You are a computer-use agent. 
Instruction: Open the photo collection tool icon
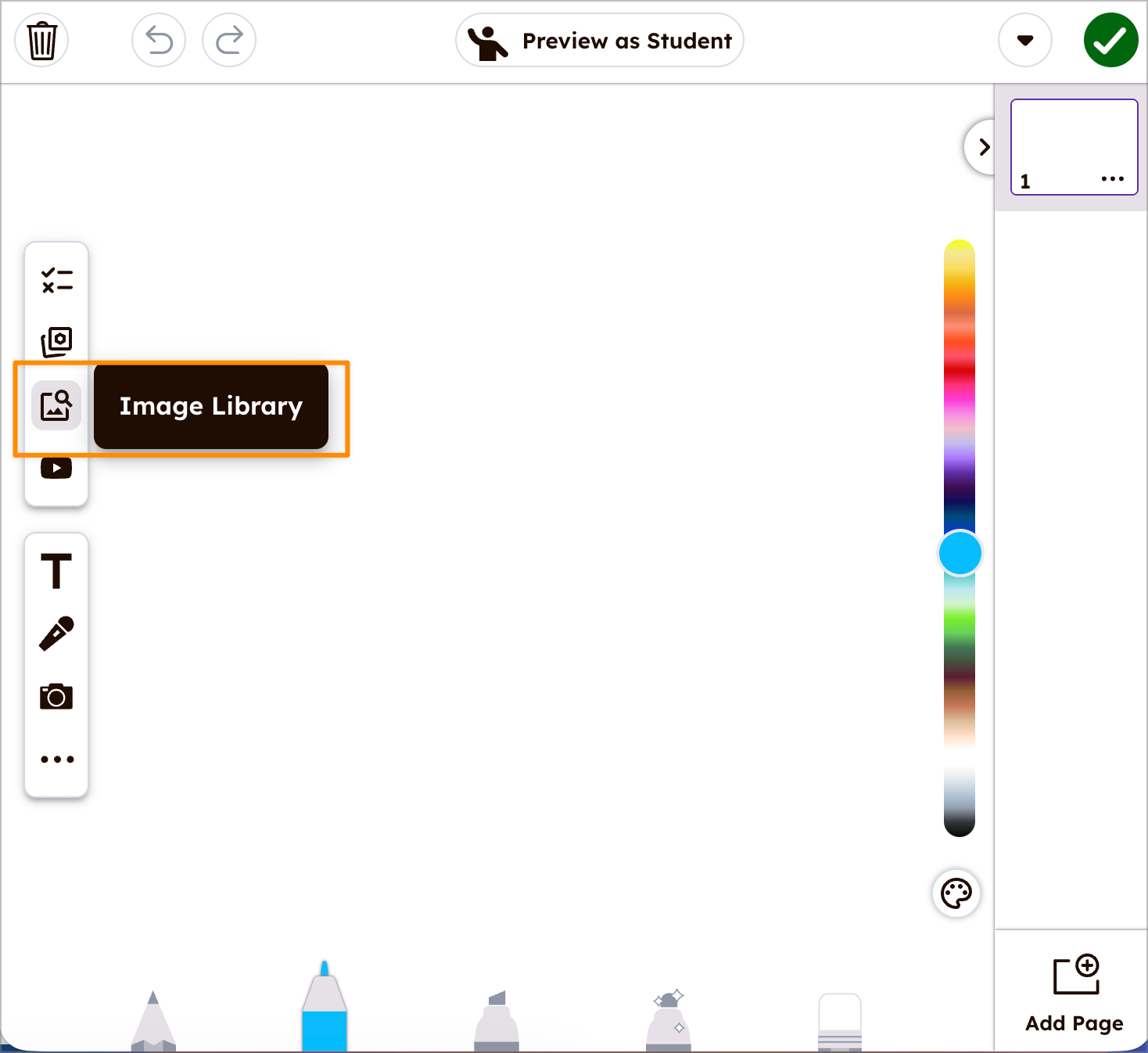[56, 342]
